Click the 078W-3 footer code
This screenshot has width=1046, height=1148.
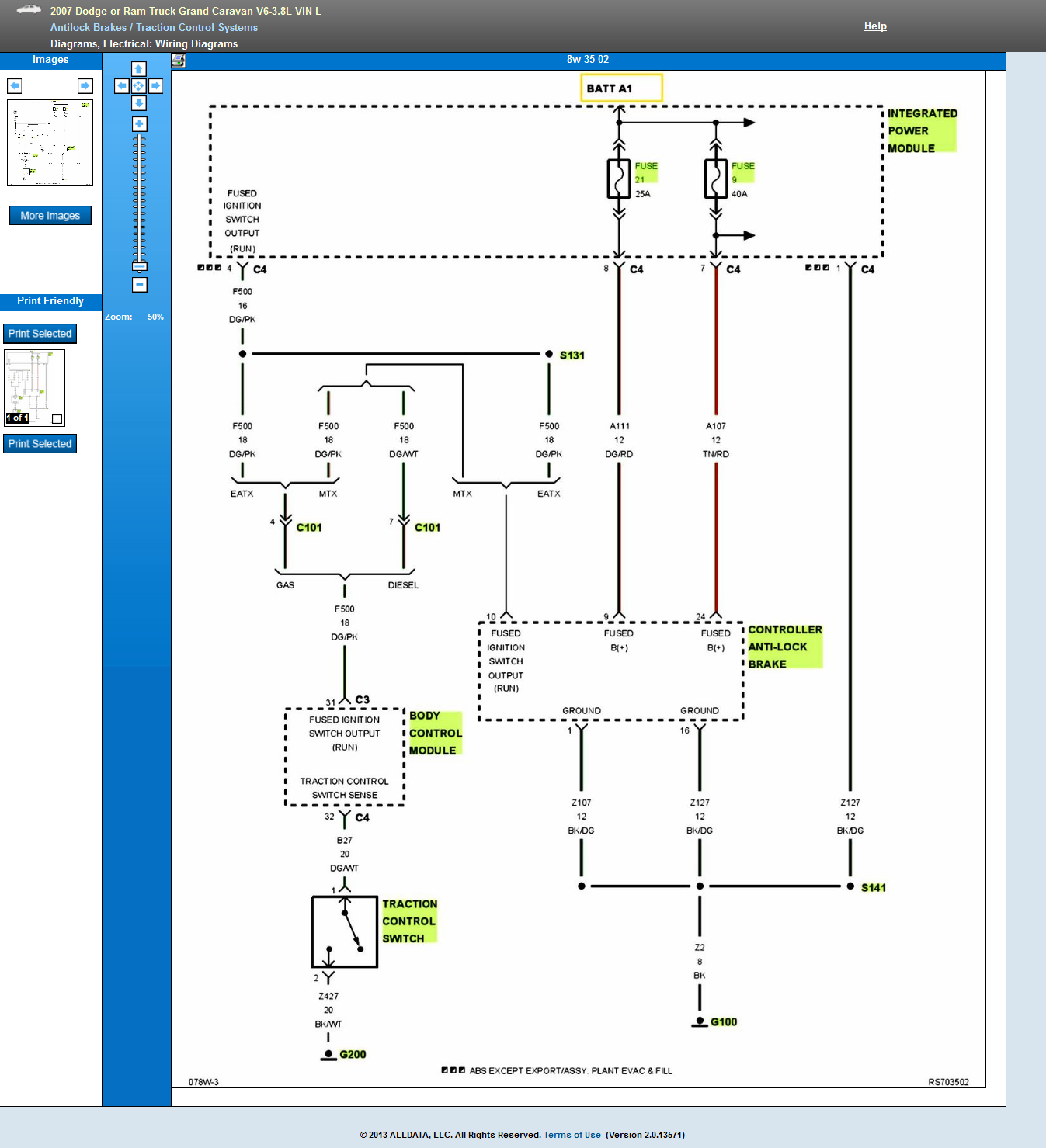coord(203,1082)
